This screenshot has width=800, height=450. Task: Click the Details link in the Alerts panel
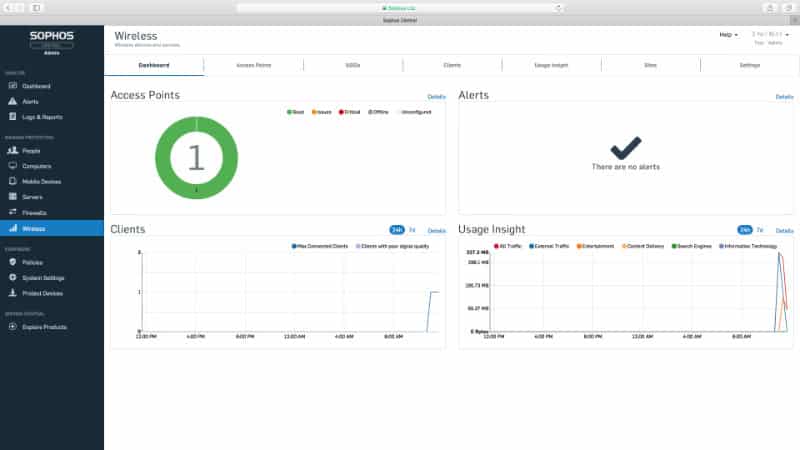click(x=784, y=97)
